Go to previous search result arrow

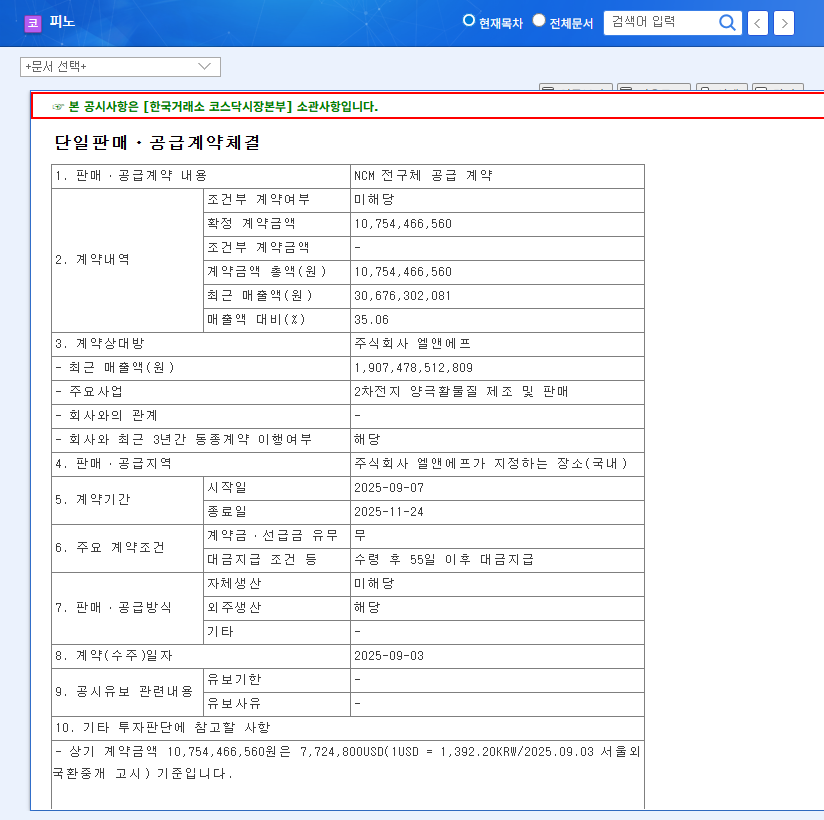758,23
